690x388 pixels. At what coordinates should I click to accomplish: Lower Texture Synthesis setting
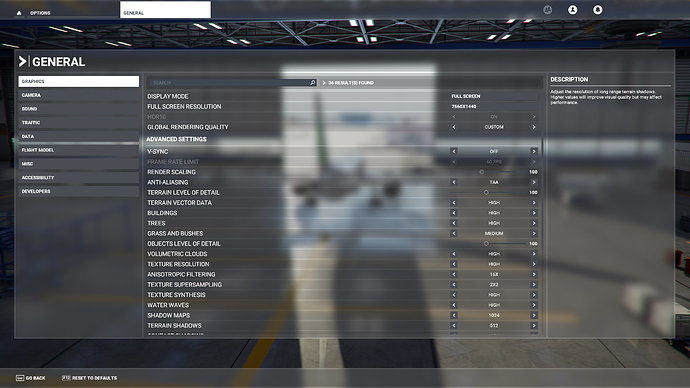(454, 295)
